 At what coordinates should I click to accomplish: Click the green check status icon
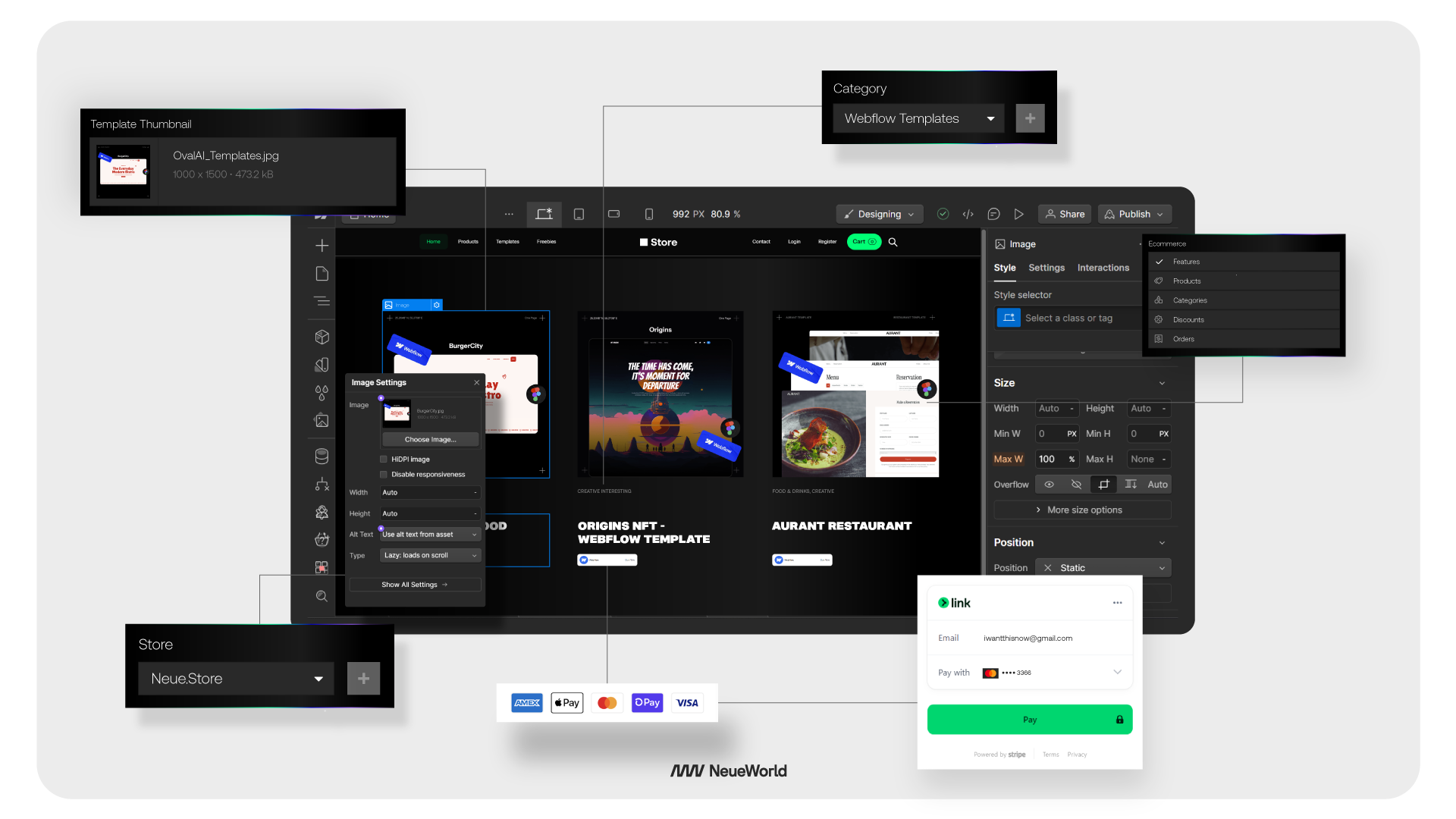(943, 214)
